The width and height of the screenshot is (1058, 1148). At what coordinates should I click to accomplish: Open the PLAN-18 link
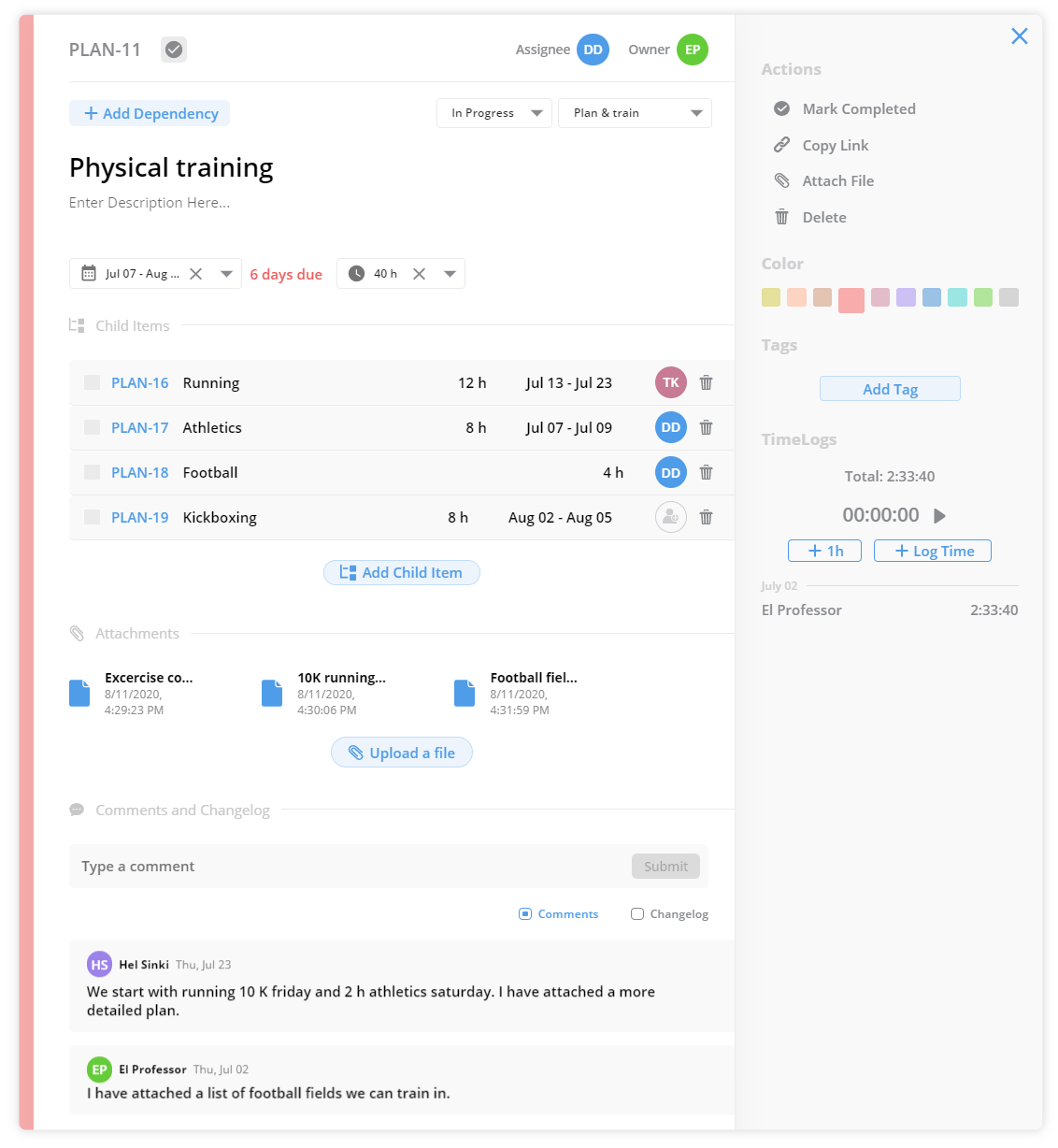[140, 472]
